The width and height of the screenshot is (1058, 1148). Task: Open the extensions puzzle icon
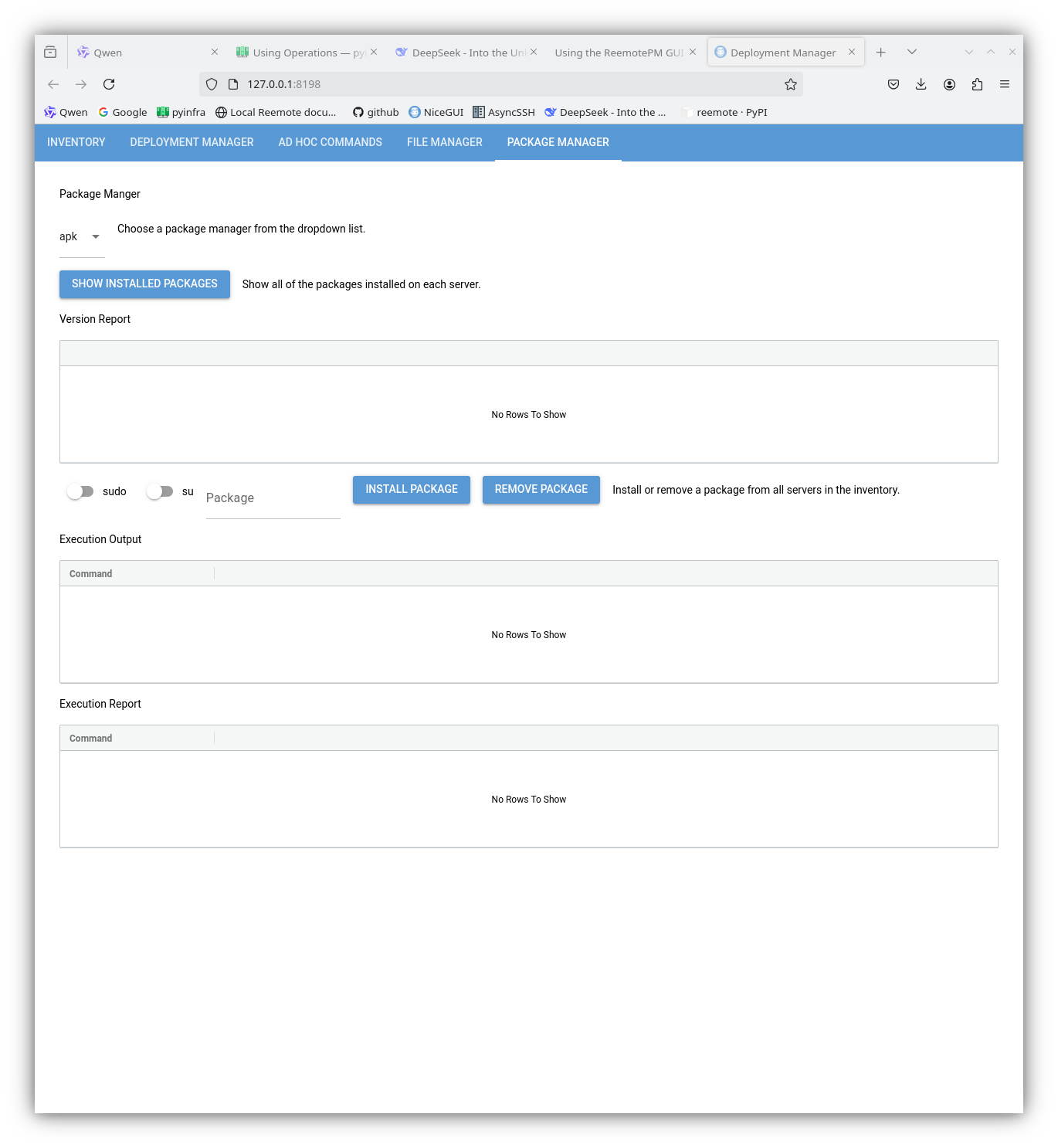click(x=977, y=84)
